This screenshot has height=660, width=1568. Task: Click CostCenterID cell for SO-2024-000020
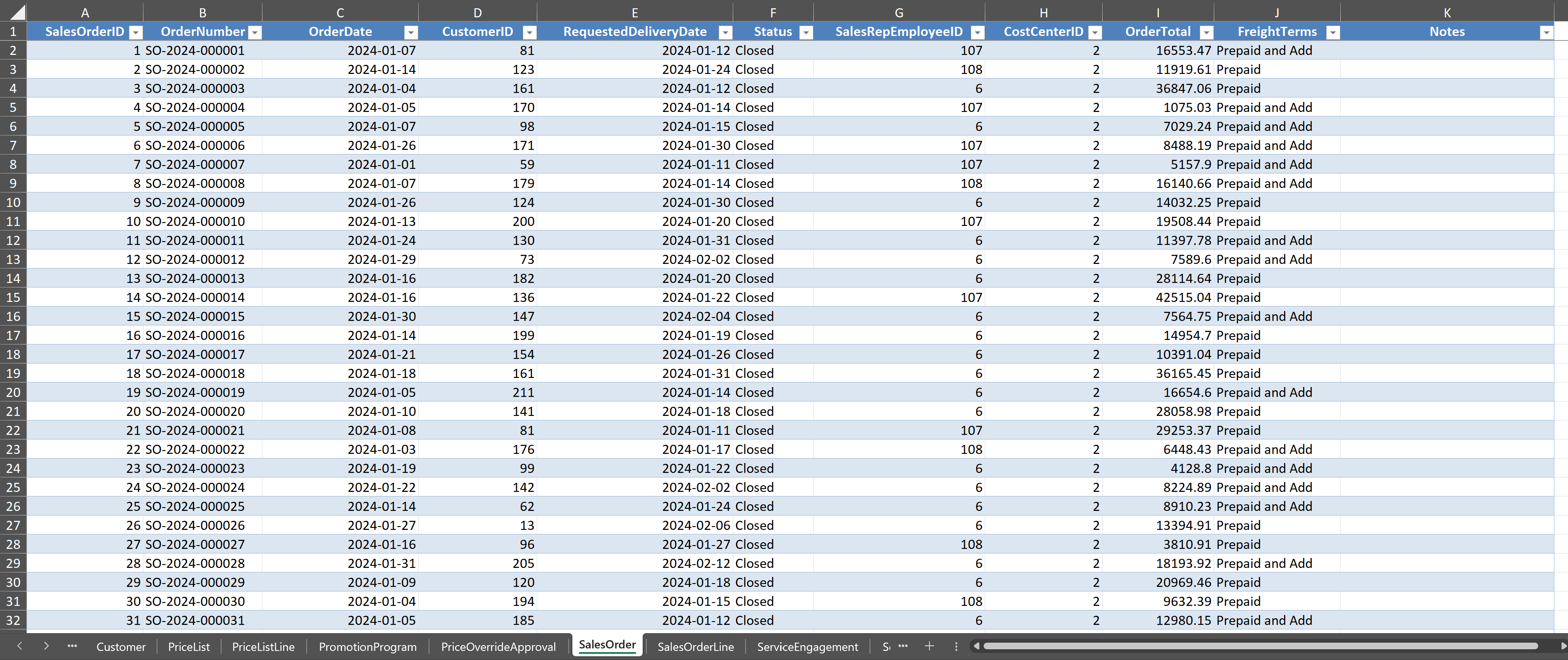(x=1043, y=411)
